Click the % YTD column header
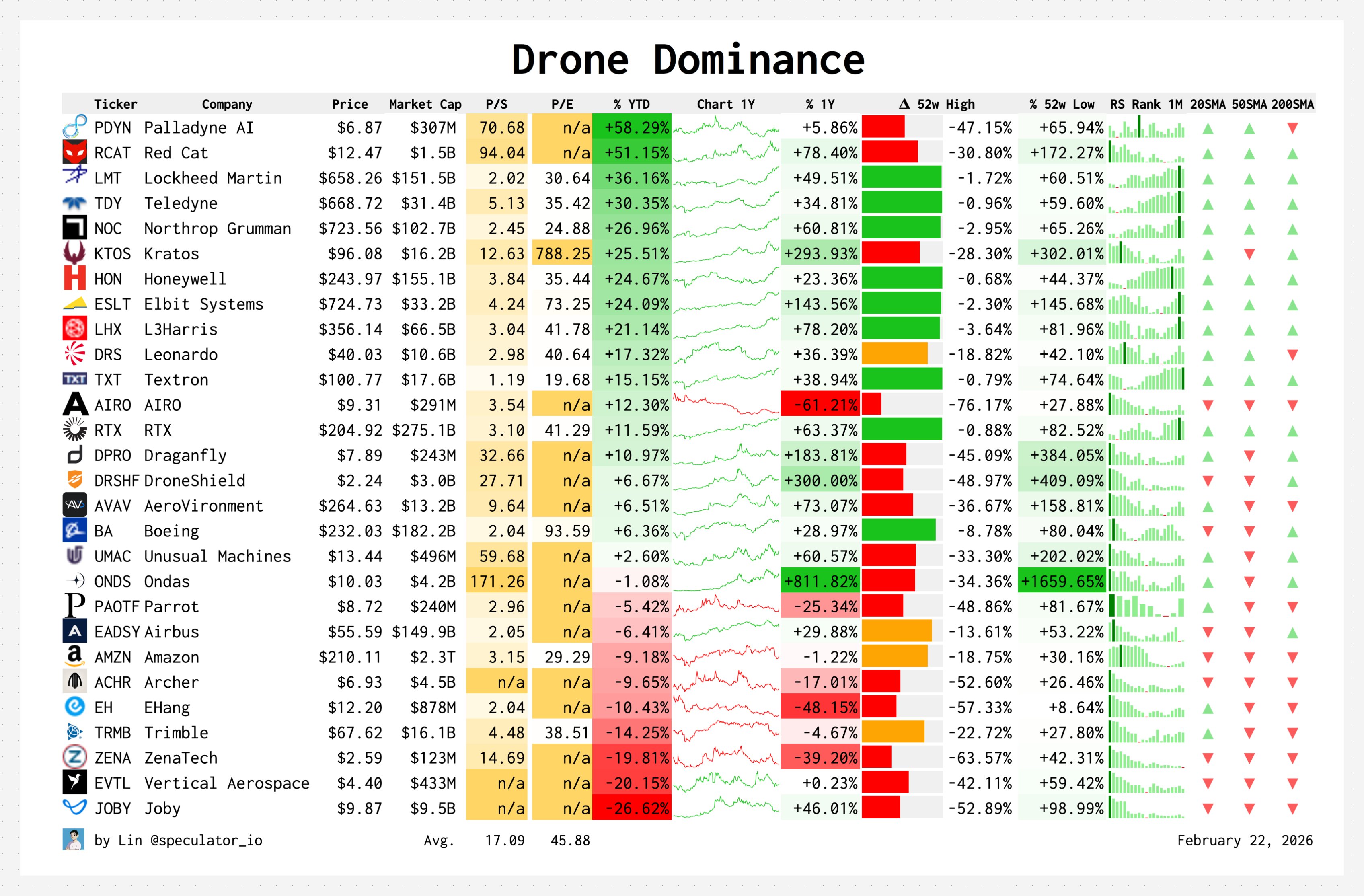Viewport: 1364px width, 896px height. (x=632, y=104)
